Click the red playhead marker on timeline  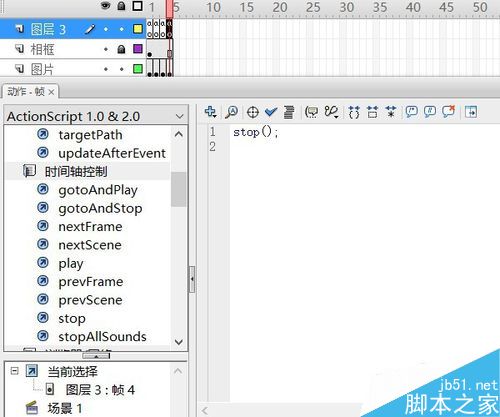point(169,9)
